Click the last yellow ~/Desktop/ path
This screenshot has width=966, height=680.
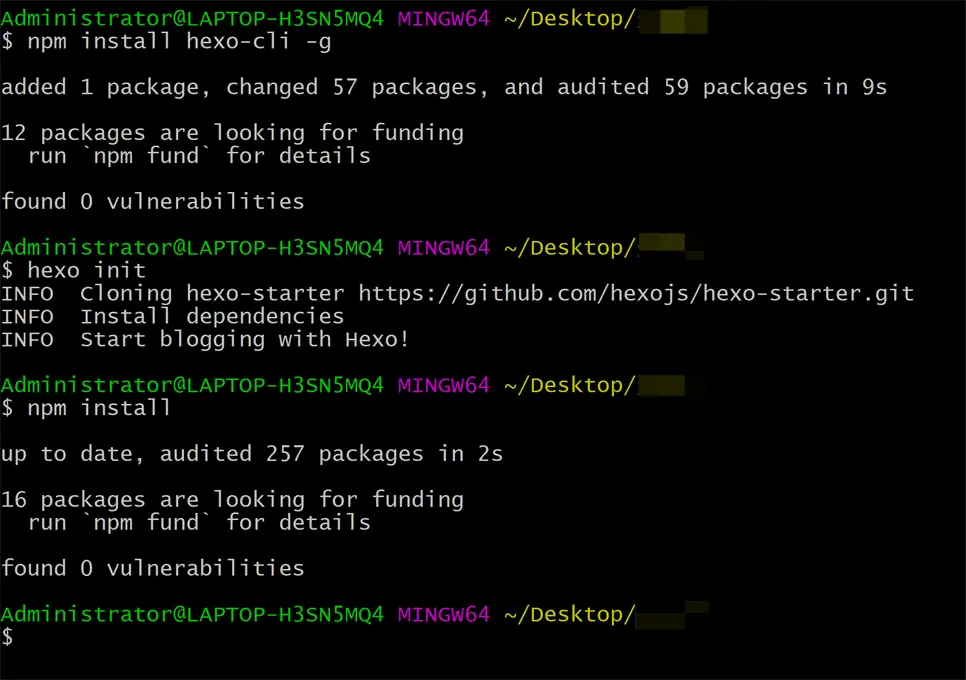(x=570, y=615)
